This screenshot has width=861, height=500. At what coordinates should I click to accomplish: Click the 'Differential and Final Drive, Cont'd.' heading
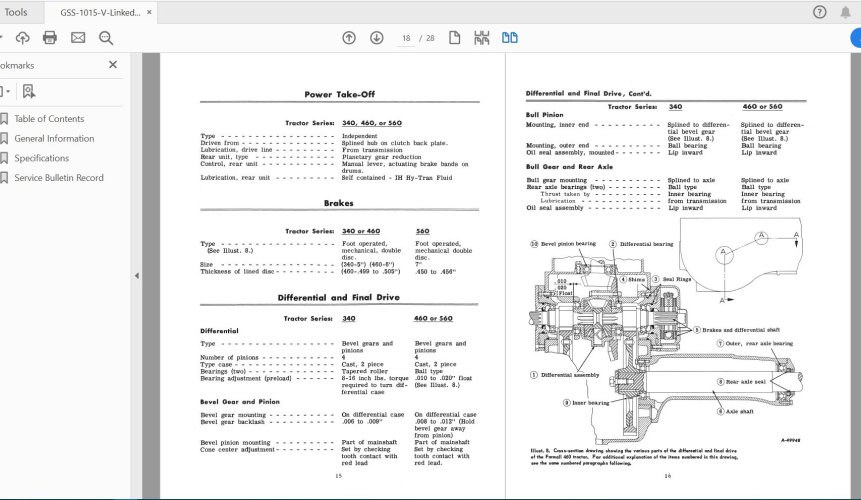[x=589, y=93]
